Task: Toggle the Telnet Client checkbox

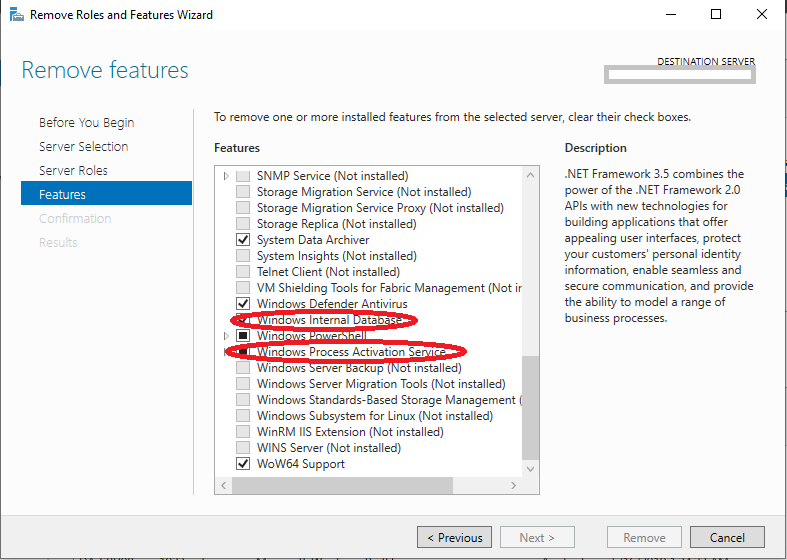Action: tap(243, 272)
